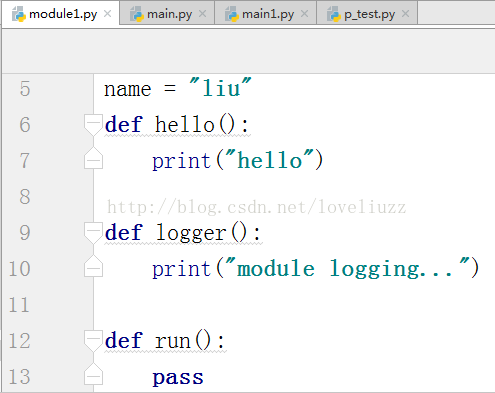Open the main1.py tab

pos(265,13)
